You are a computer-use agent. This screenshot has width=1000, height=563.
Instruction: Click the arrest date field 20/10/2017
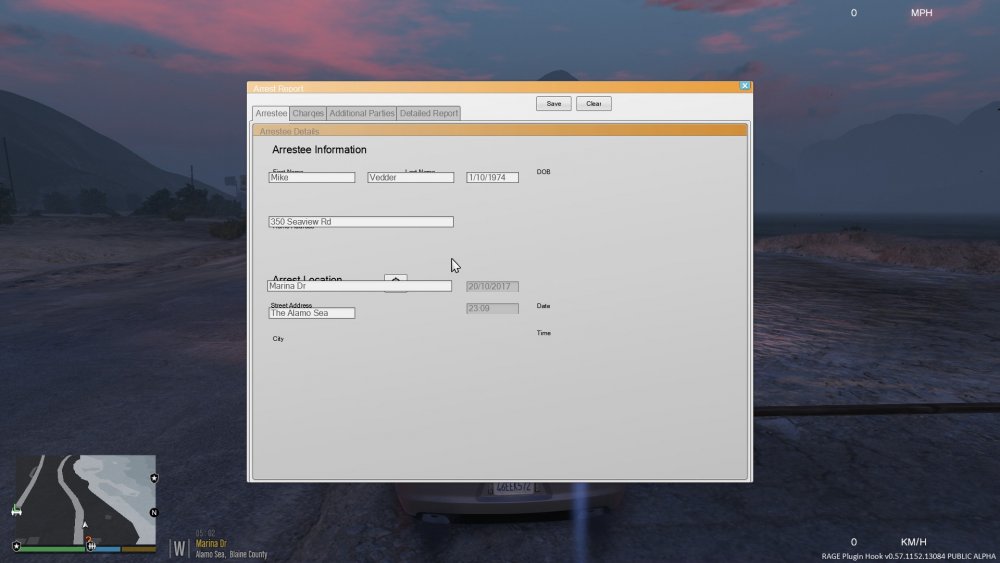pos(492,286)
